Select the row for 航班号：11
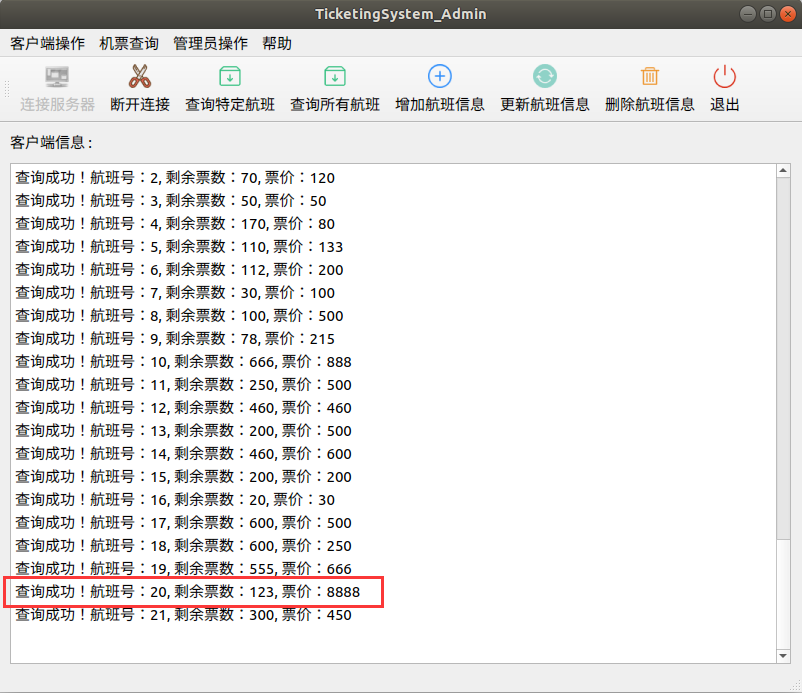The width and height of the screenshot is (802, 693). (183, 385)
